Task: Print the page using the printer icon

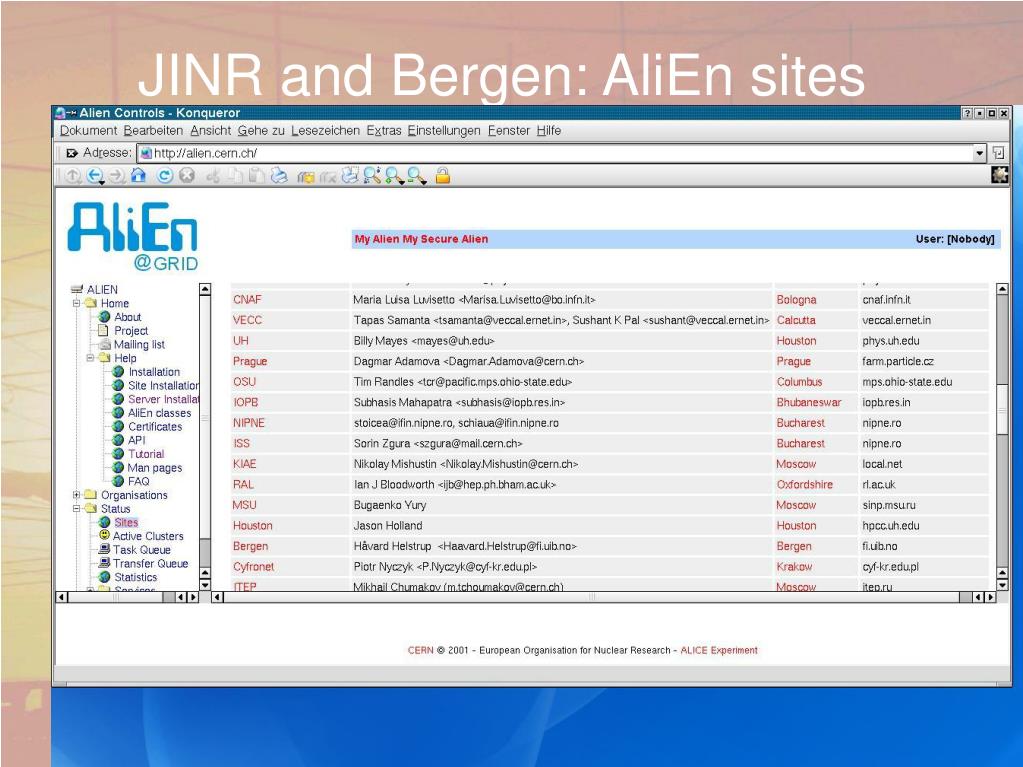Action: click(279, 175)
